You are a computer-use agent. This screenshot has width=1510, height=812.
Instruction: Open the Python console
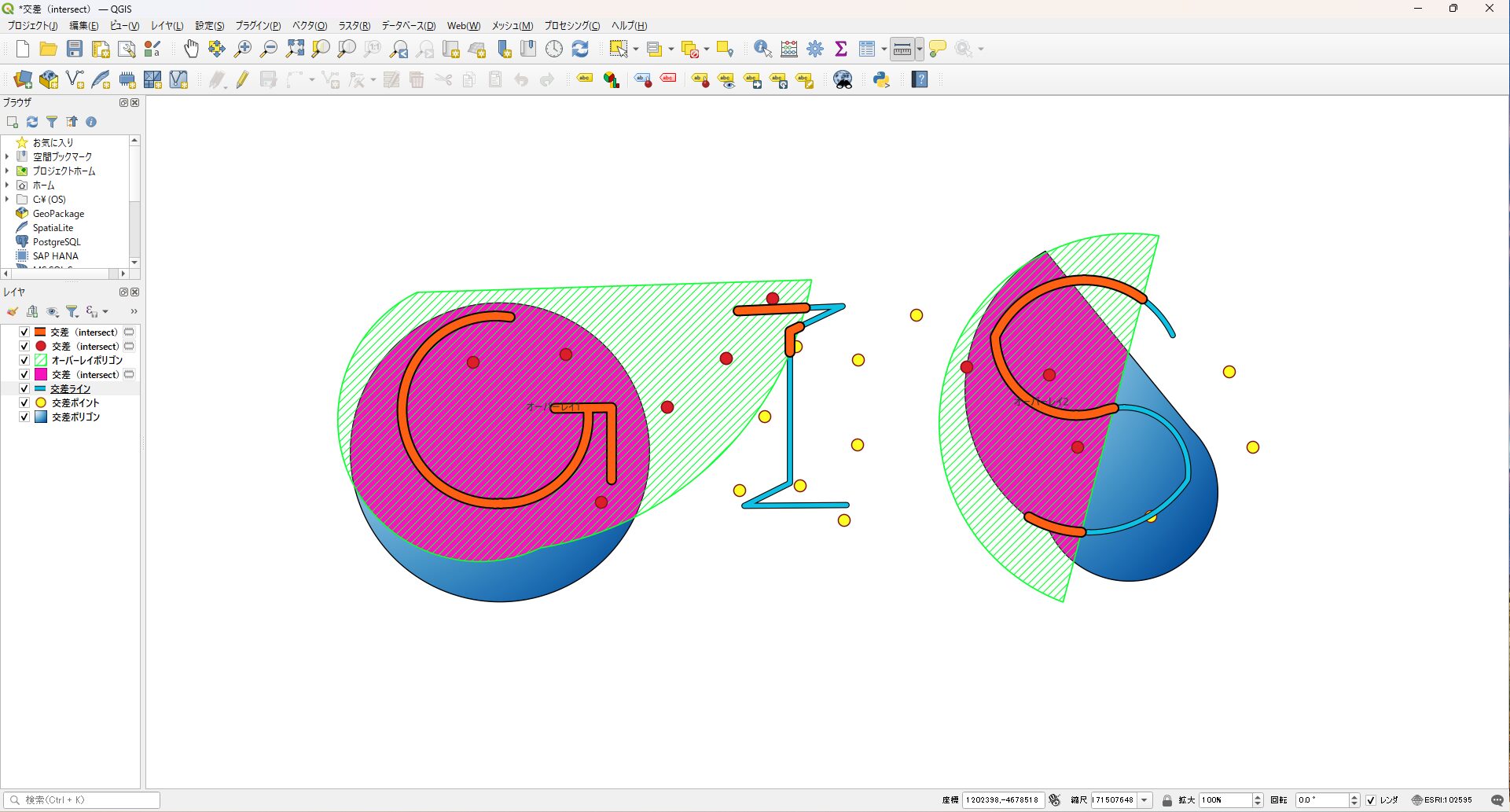pyautogui.click(x=881, y=79)
